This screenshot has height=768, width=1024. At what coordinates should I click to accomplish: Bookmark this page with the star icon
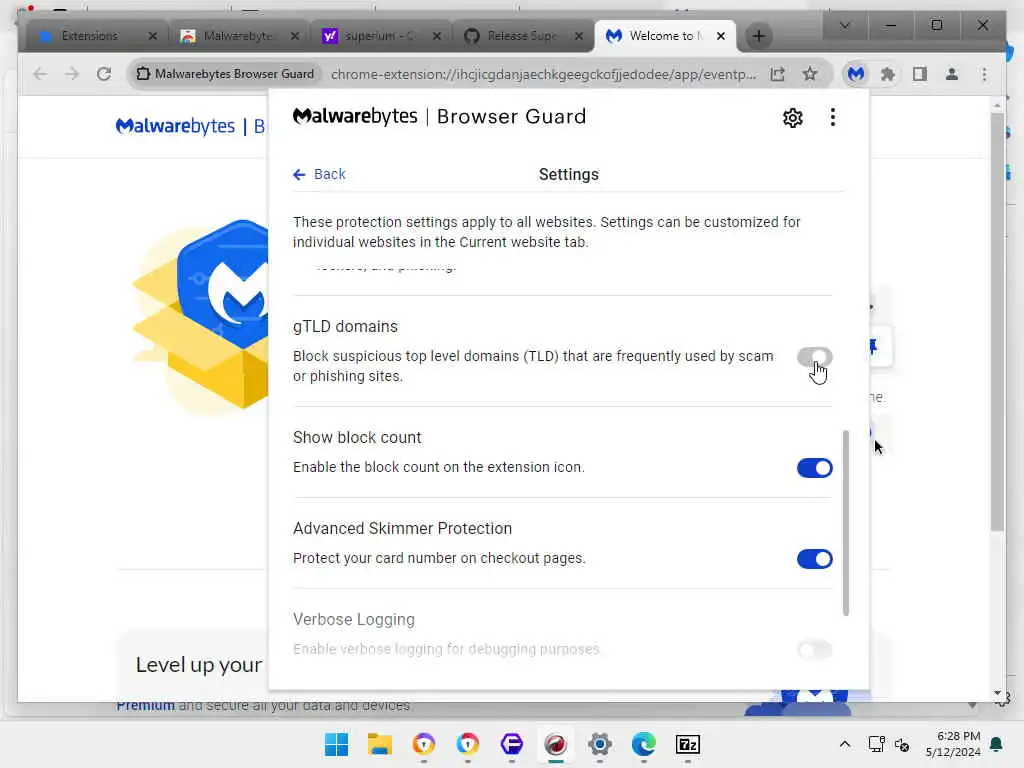pos(810,74)
